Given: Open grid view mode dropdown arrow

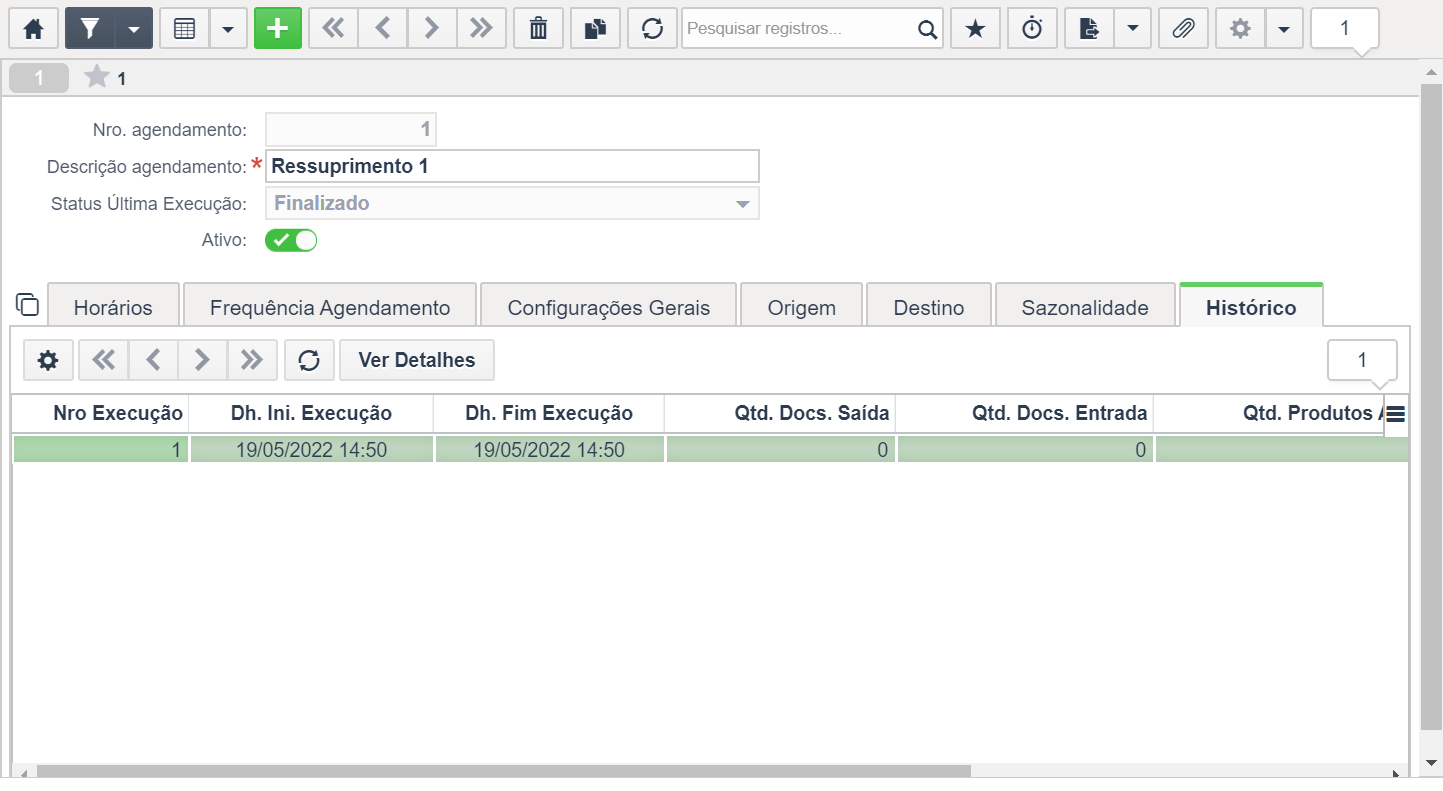Looking at the screenshot, I should click(228, 29).
